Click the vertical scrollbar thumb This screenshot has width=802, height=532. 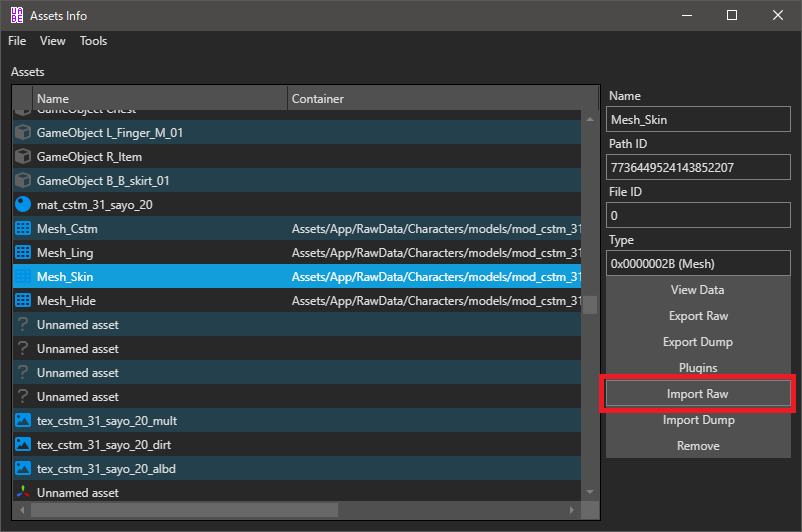click(x=590, y=305)
